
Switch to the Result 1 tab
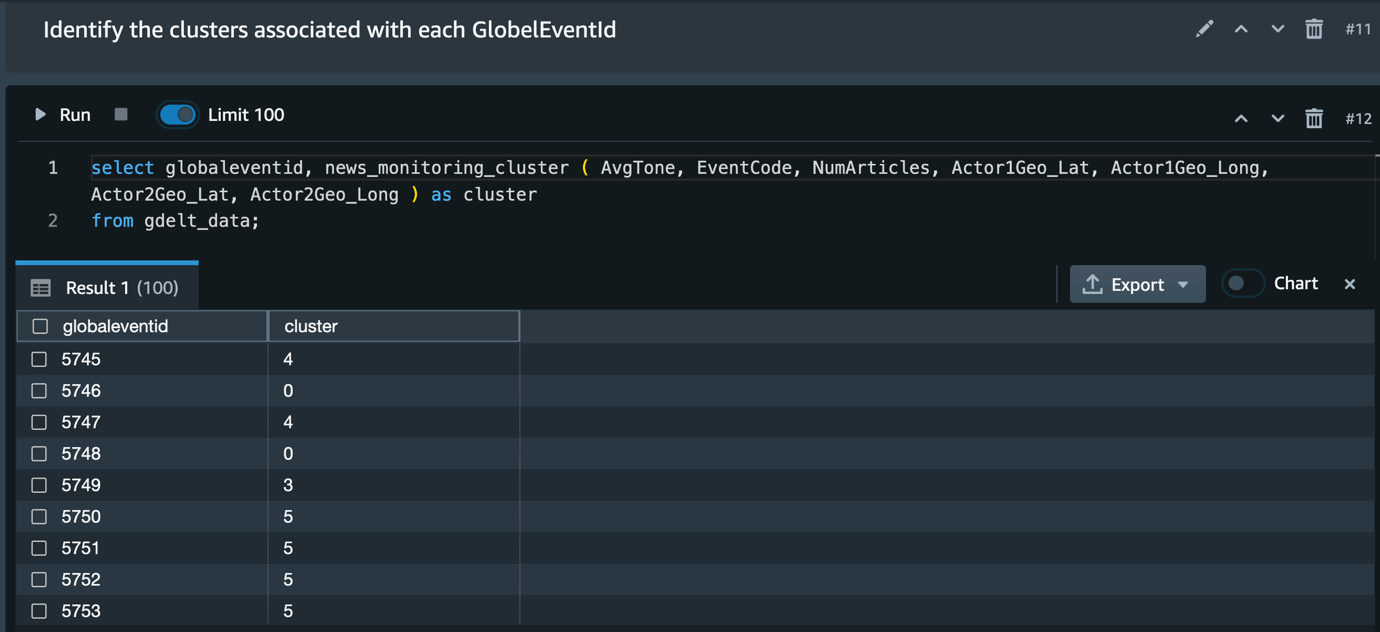[107, 288]
